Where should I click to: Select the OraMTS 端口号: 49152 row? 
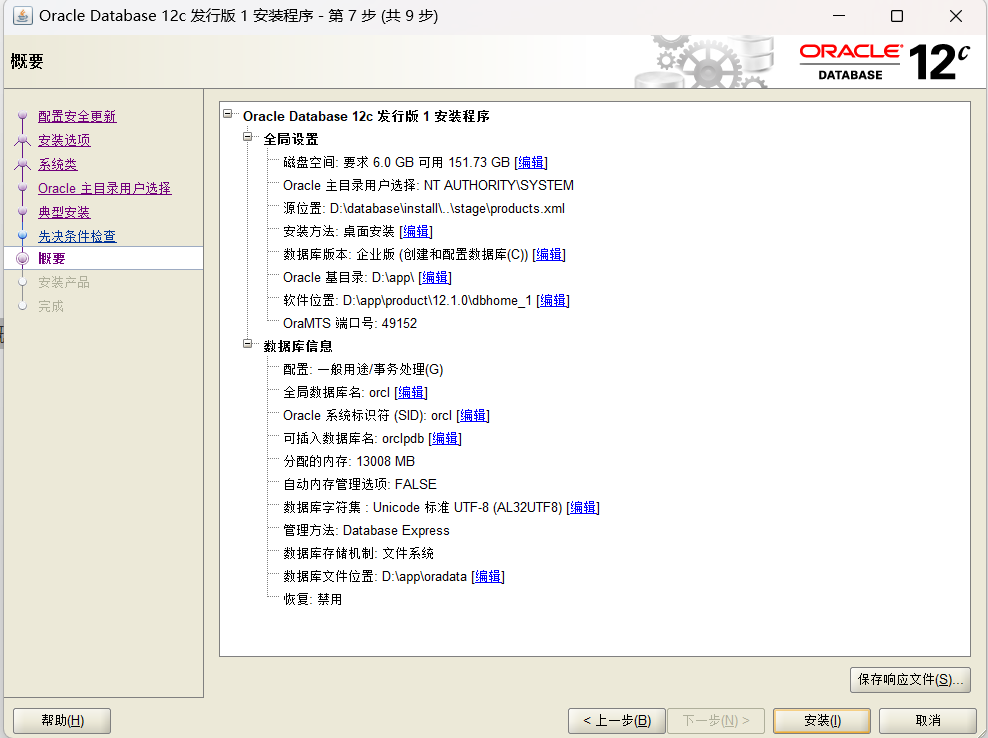click(350, 323)
